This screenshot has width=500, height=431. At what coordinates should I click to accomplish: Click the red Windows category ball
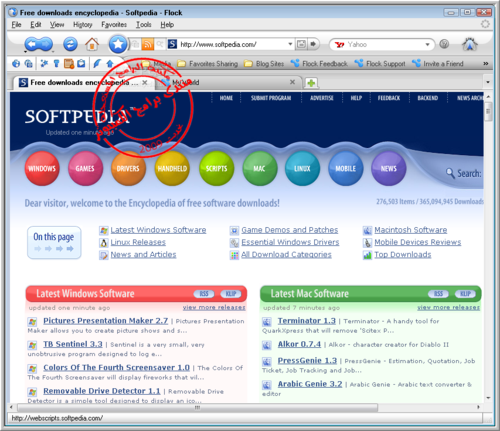point(42,168)
